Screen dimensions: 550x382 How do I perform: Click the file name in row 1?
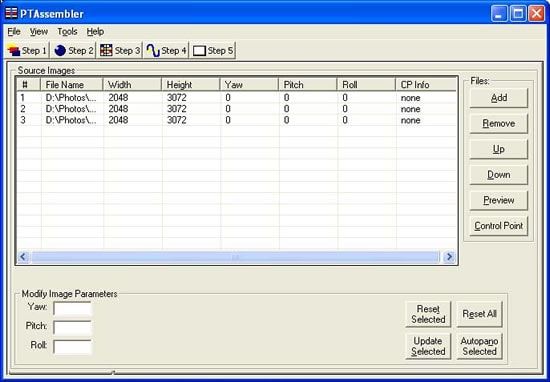[x=71, y=98]
